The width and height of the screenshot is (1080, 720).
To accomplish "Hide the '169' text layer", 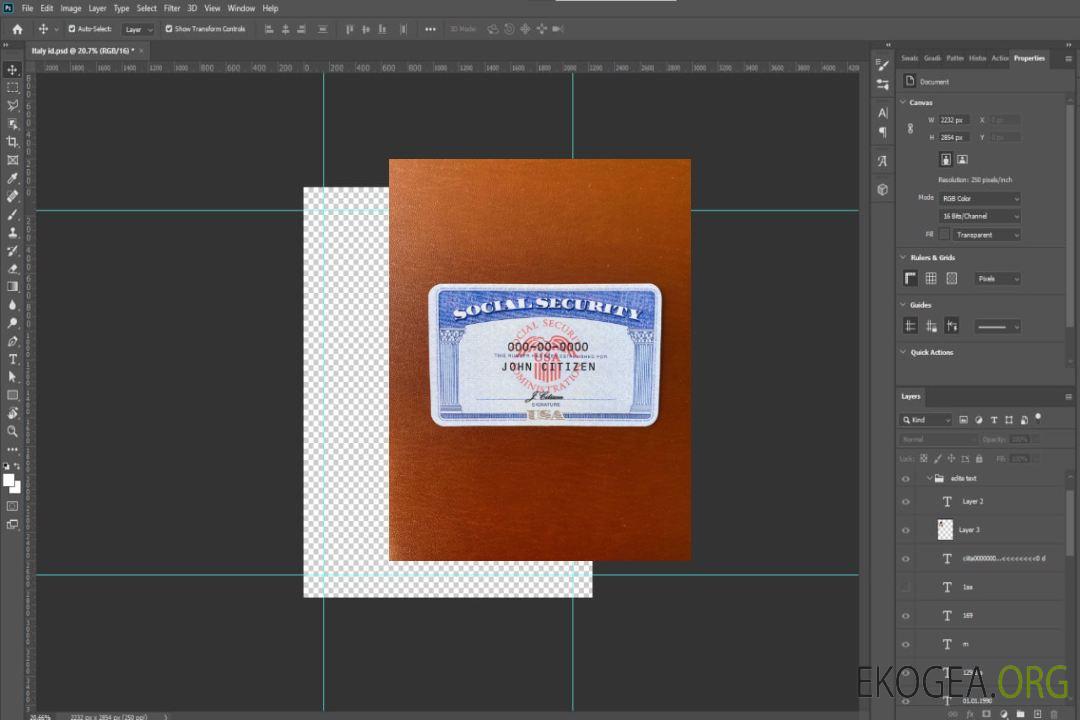I will click(x=906, y=616).
